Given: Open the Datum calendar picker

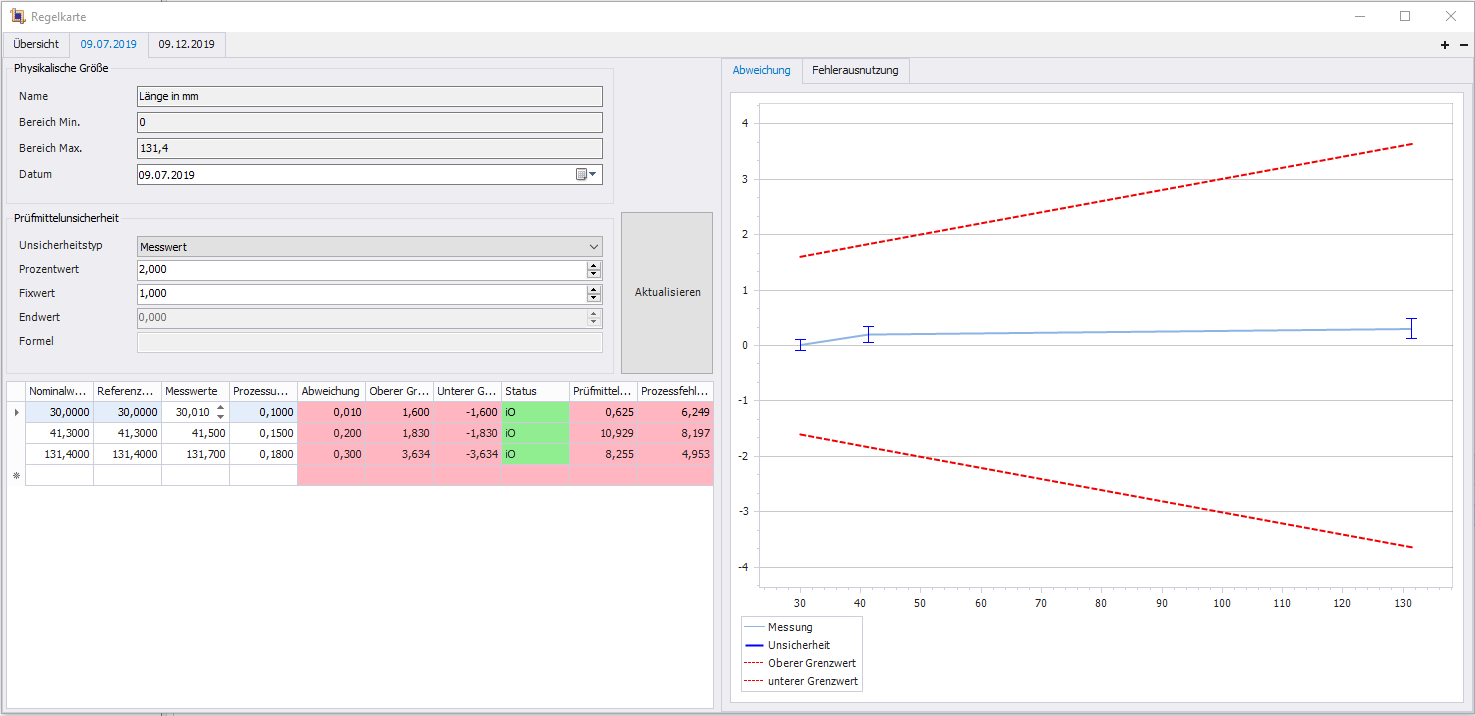Looking at the screenshot, I should (587, 174).
